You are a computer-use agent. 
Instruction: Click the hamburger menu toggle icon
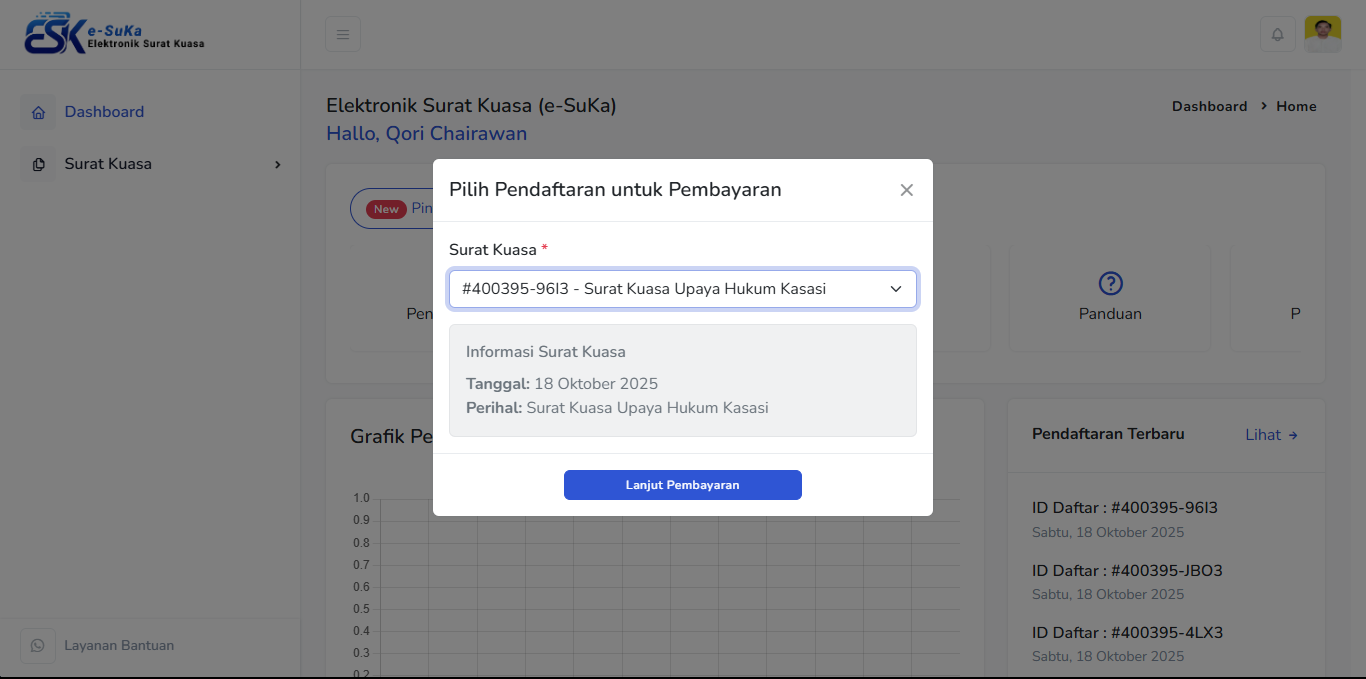[343, 35]
